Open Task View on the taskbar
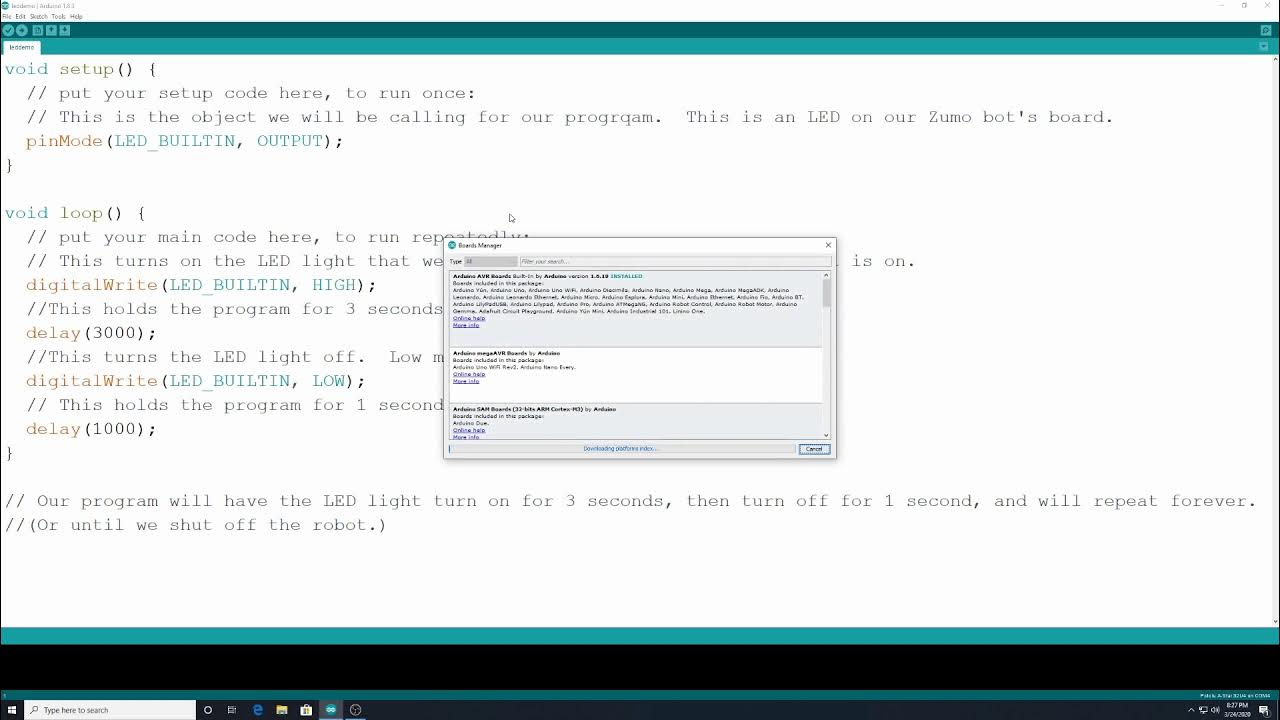 tap(232, 710)
